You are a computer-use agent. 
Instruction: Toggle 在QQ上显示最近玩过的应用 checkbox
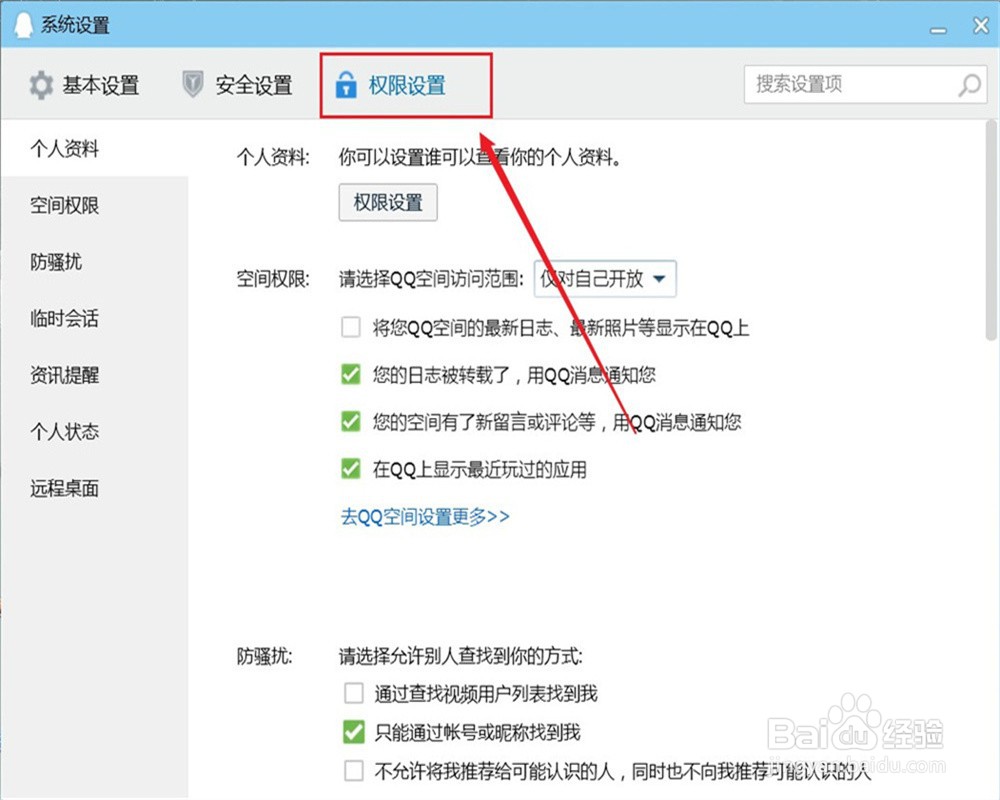pyautogui.click(x=351, y=469)
